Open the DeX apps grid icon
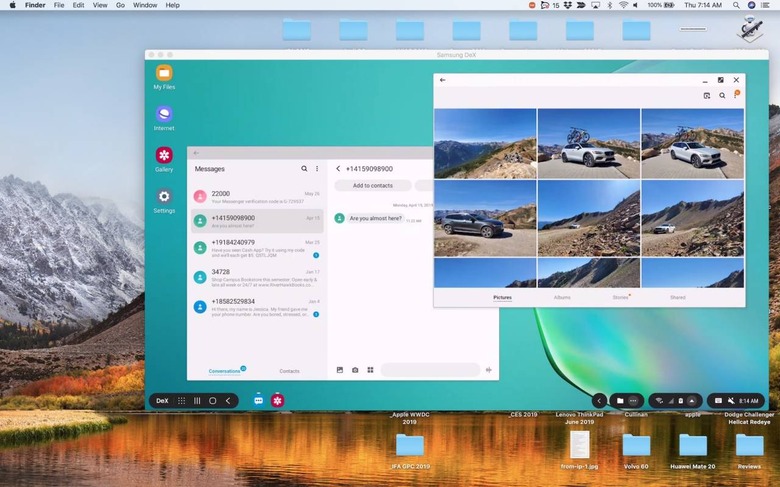Viewport: 780px width, 487px height. 181,401
